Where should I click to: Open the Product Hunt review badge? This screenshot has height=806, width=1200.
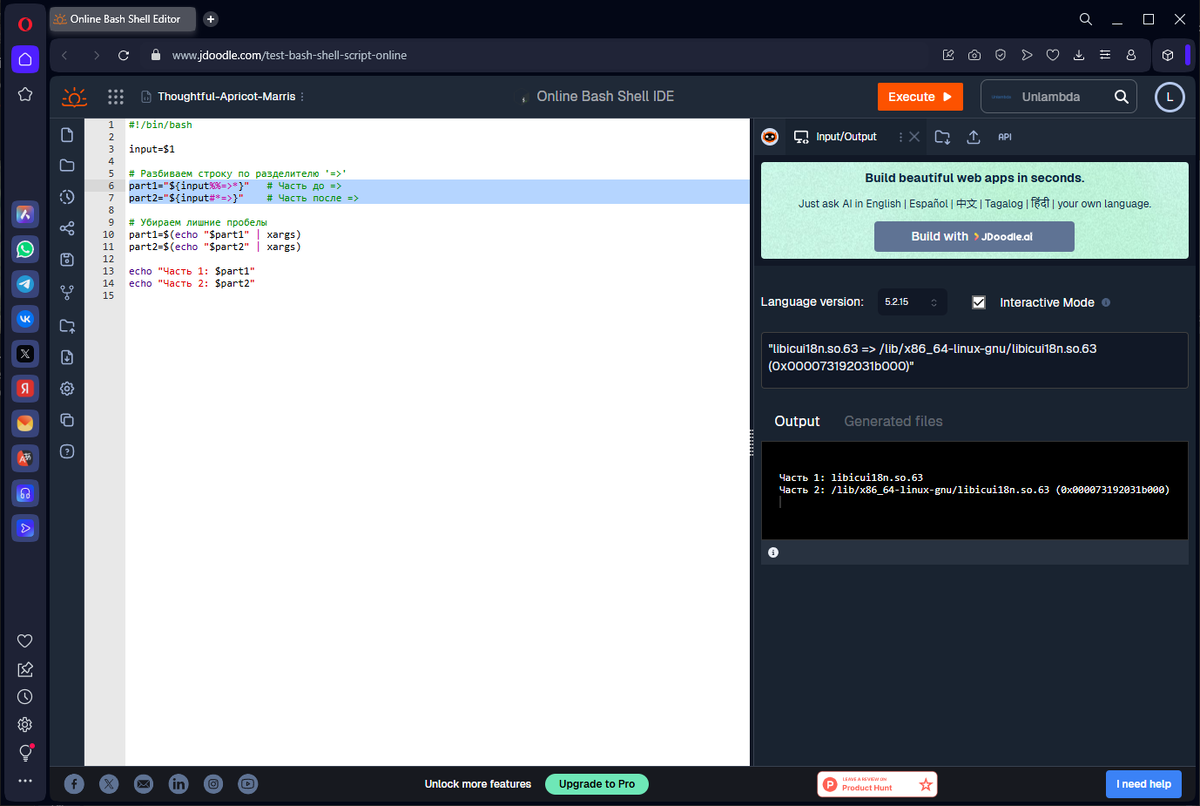pyautogui.click(x=877, y=784)
